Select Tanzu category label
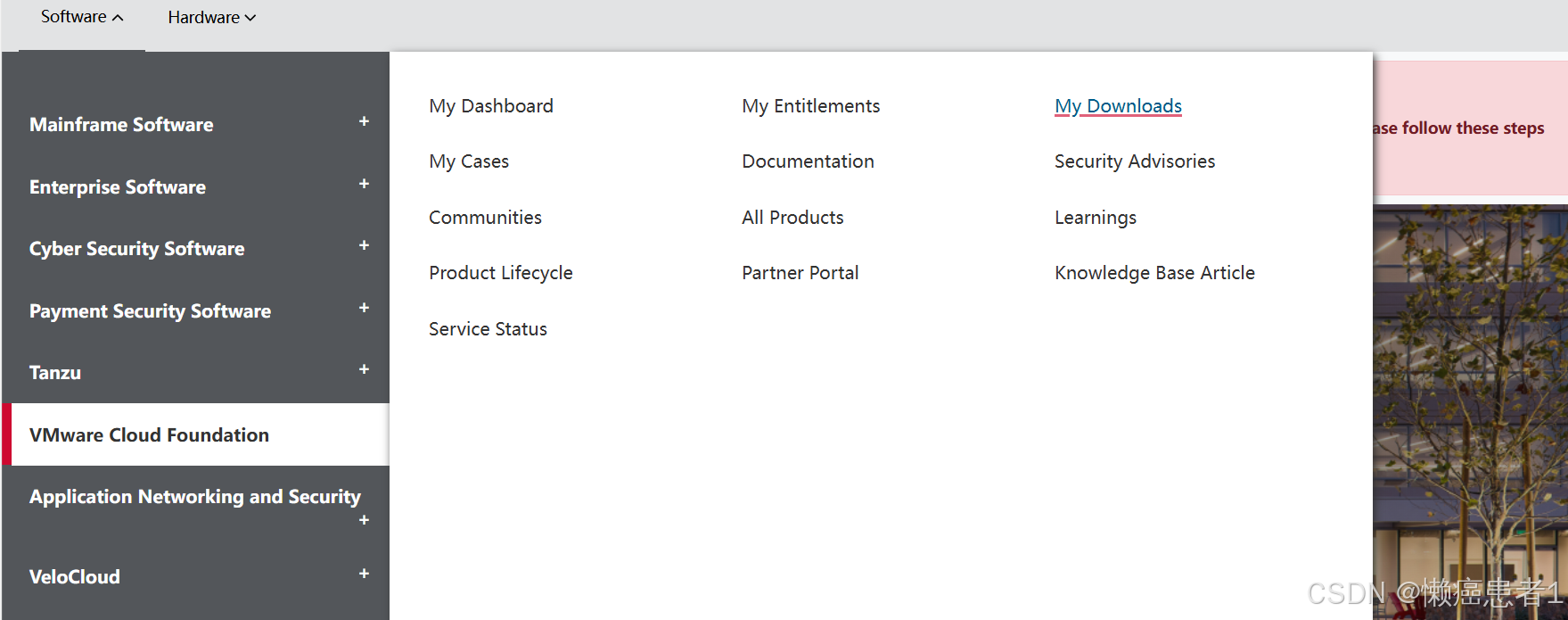 click(55, 373)
